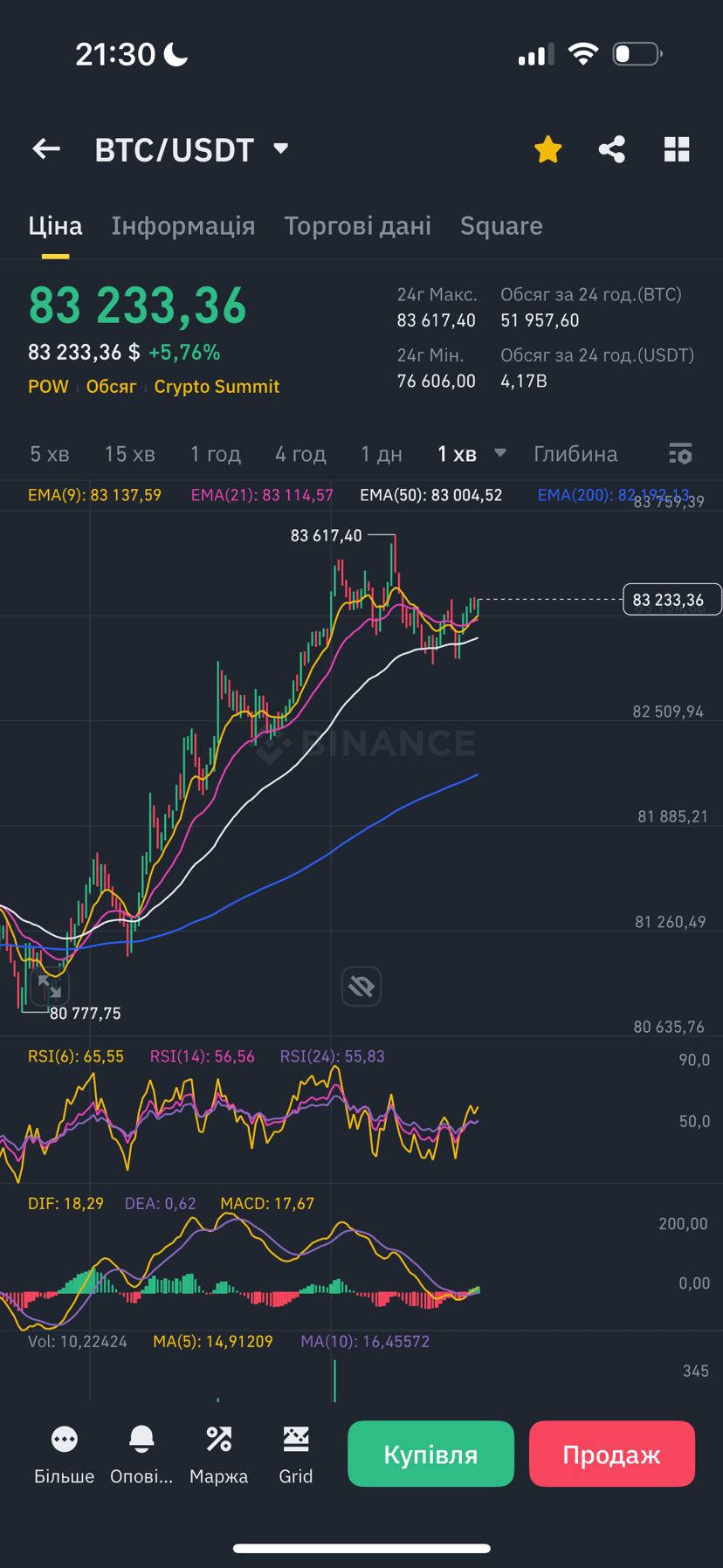Open the grid layout icon
The width and height of the screenshot is (723, 1568).
click(677, 149)
